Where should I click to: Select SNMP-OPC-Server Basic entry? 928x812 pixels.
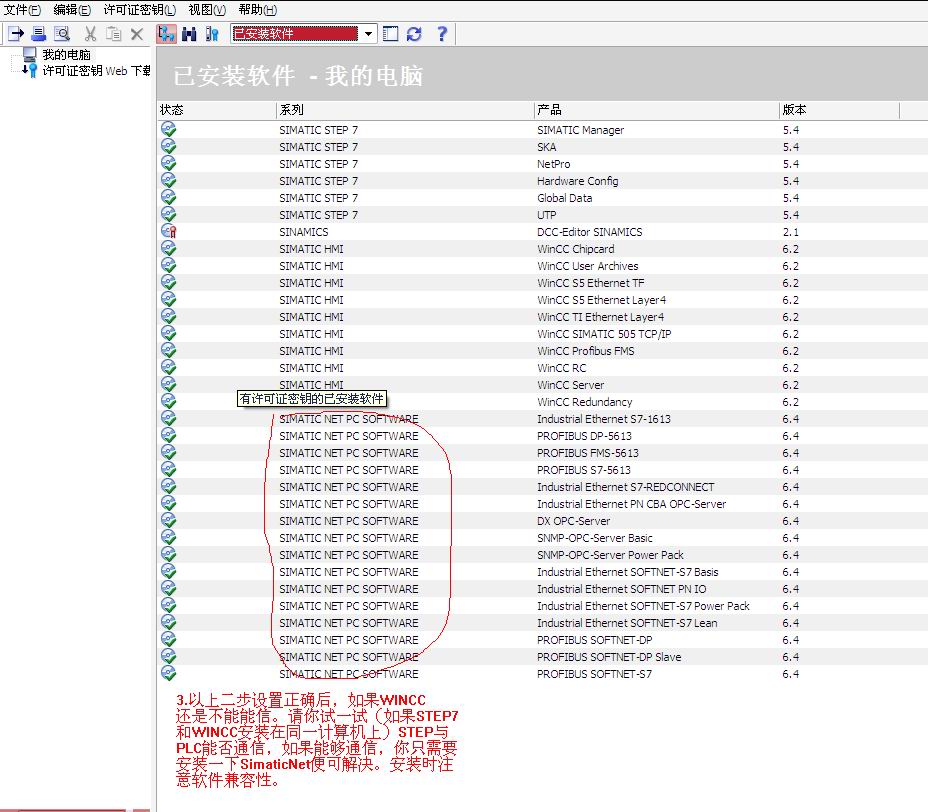click(594, 538)
